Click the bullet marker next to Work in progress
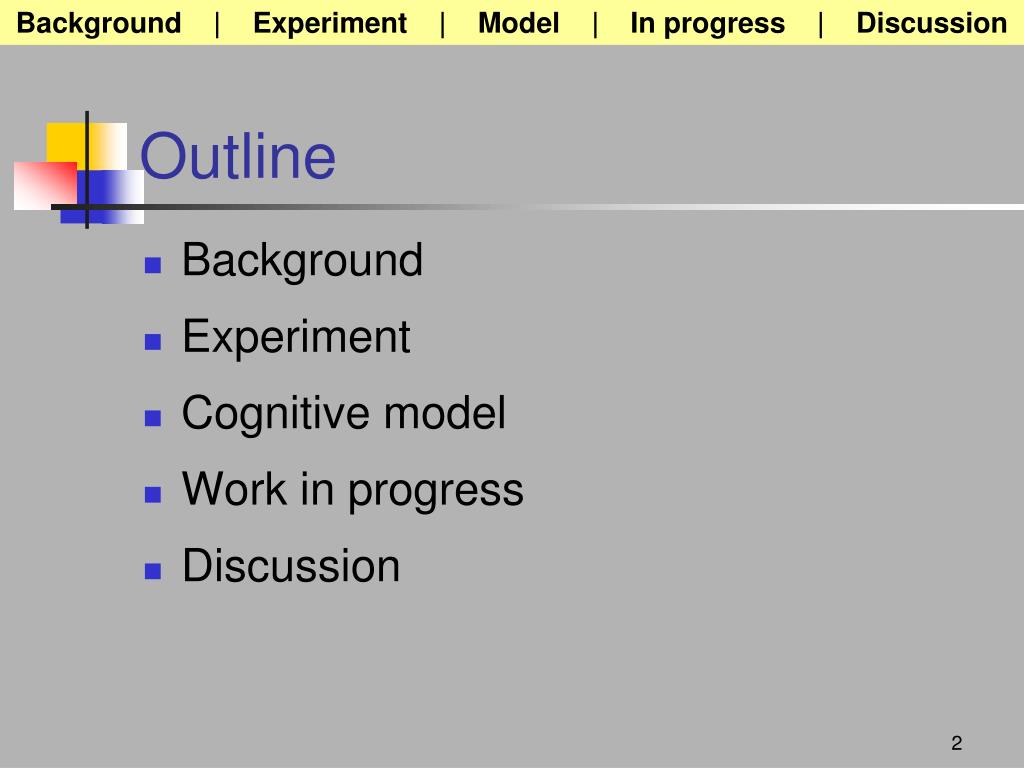 153,494
